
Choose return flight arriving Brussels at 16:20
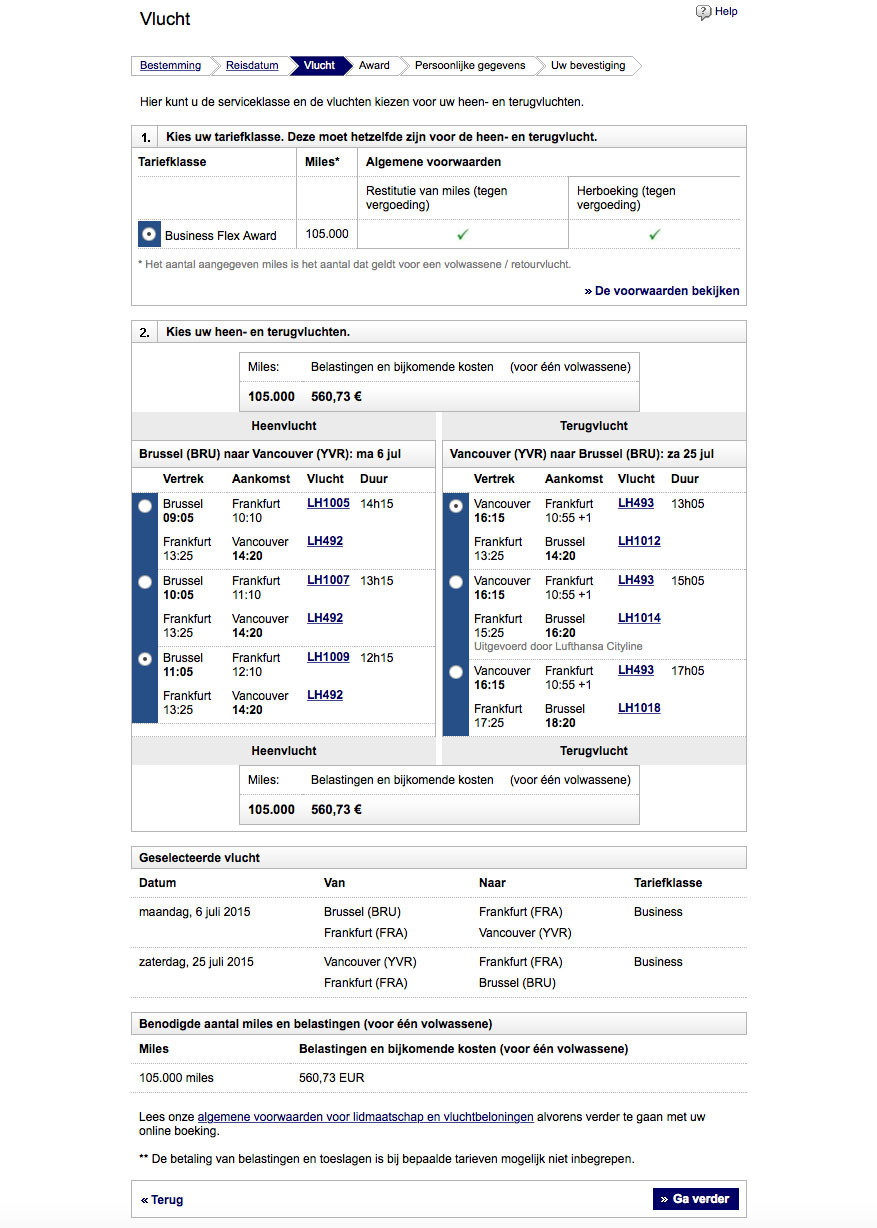(x=457, y=582)
